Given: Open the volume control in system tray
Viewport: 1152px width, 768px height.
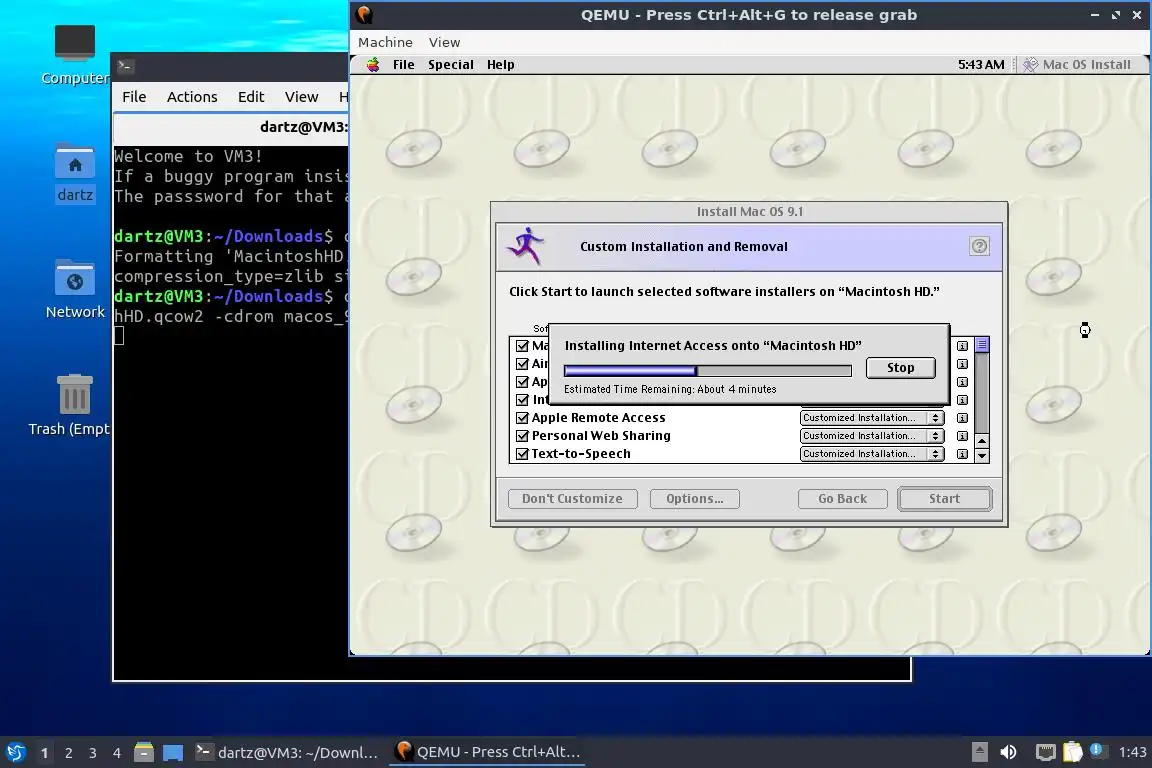Looking at the screenshot, I should (x=1009, y=752).
